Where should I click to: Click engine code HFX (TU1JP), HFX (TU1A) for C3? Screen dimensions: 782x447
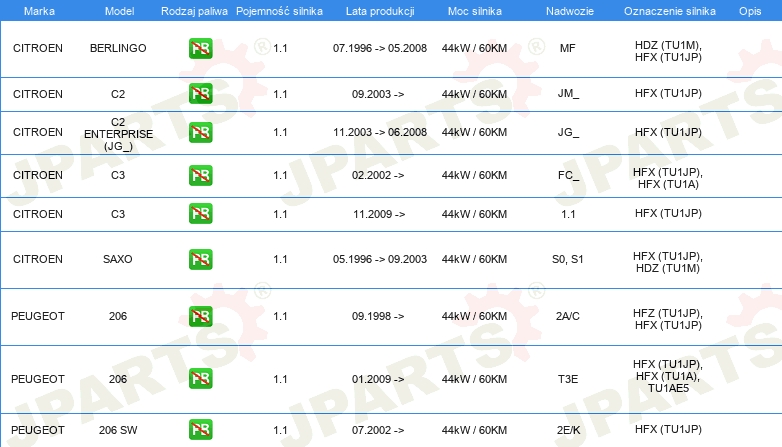pos(668,178)
